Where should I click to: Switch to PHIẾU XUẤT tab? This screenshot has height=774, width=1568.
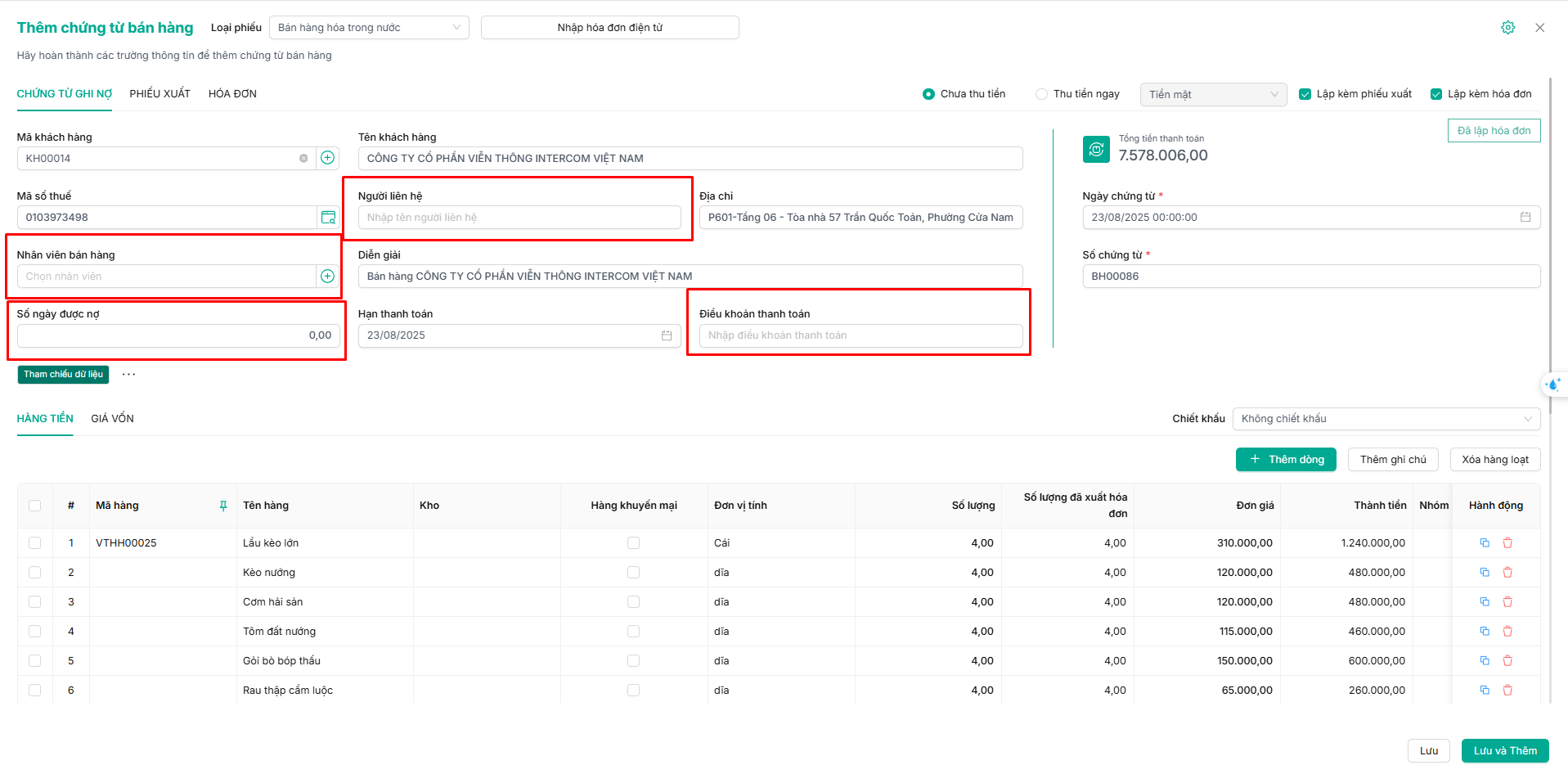pos(159,94)
